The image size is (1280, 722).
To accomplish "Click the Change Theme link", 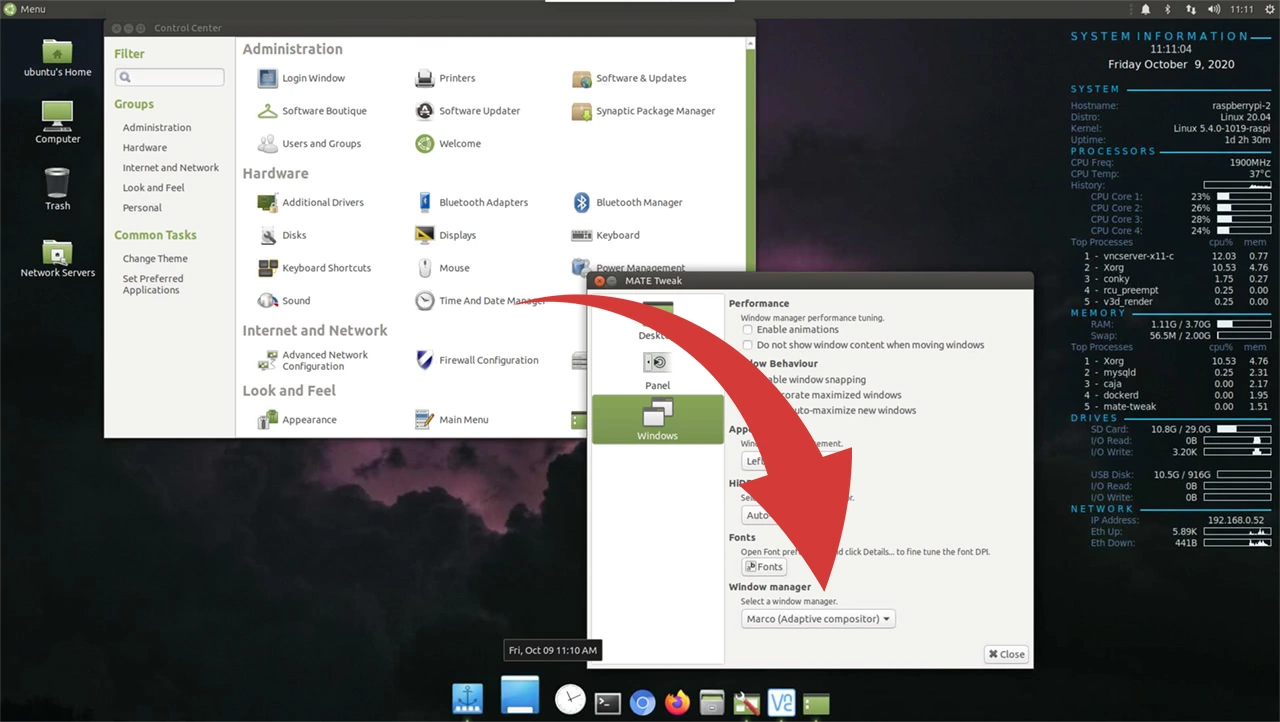I will point(155,259).
